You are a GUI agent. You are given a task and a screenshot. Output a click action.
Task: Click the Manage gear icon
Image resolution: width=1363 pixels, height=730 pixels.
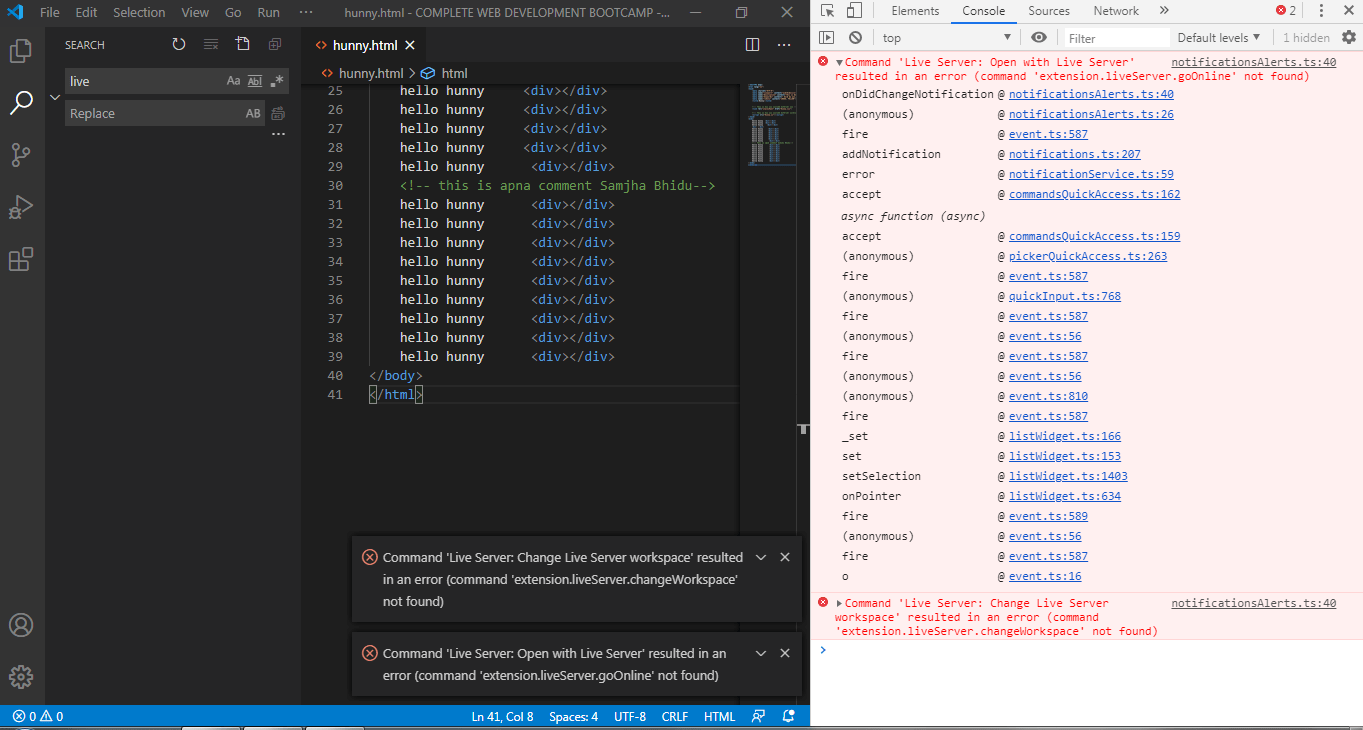pos(21,677)
